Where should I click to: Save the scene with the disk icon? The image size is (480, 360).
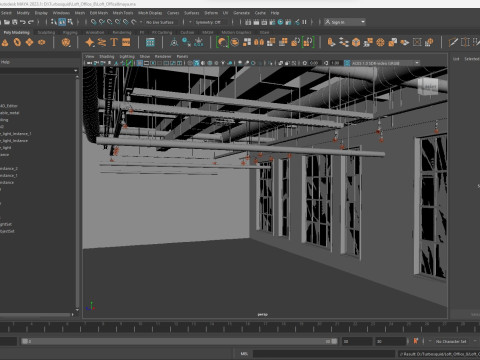tap(15, 22)
